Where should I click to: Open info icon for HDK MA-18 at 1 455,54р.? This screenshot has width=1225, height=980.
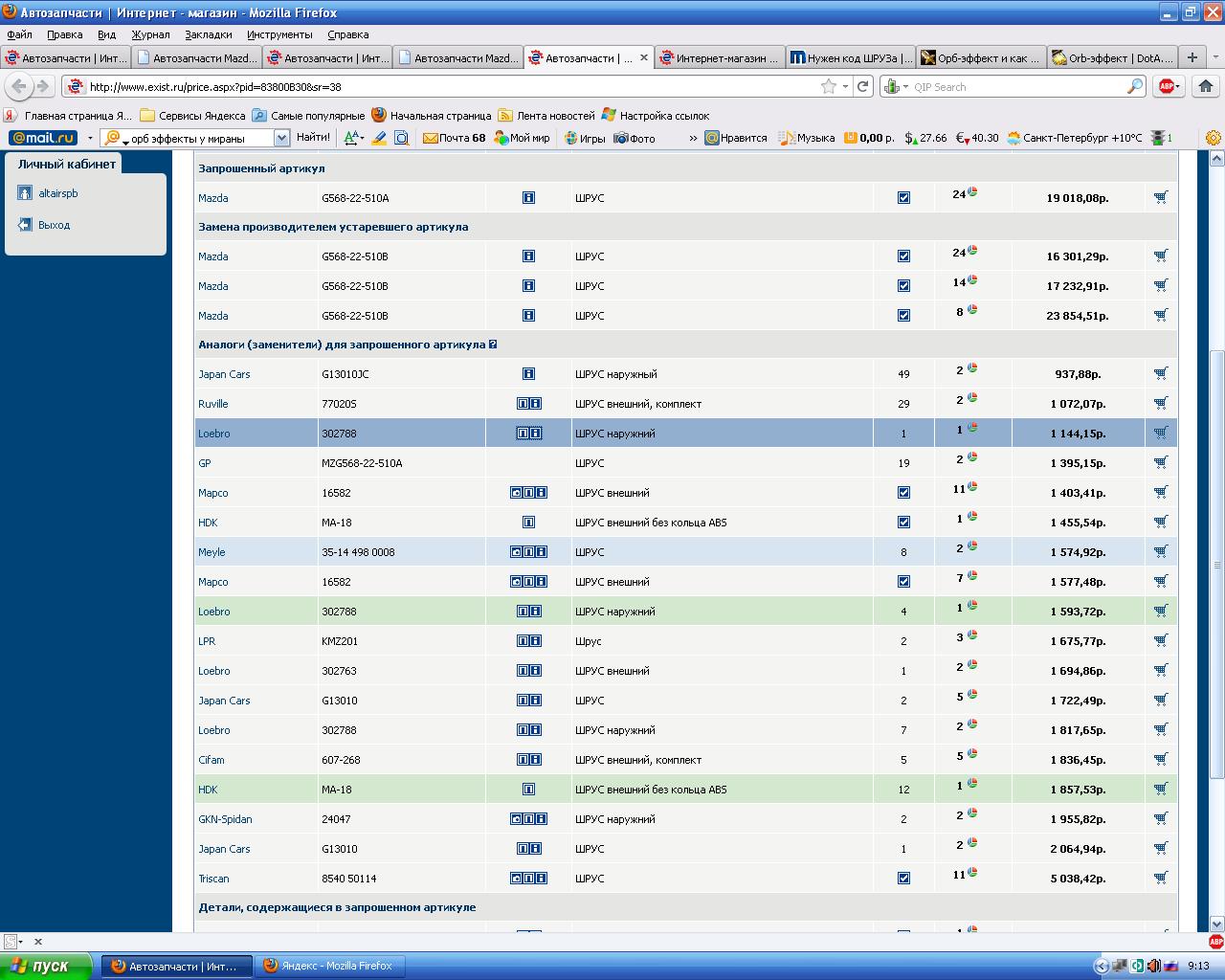pyautogui.click(x=528, y=523)
